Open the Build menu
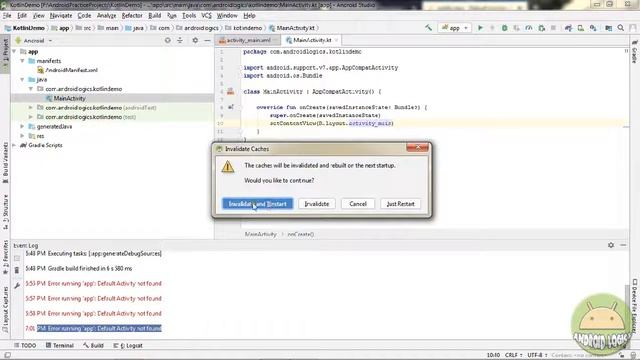640x360 pixels. click(154, 16)
